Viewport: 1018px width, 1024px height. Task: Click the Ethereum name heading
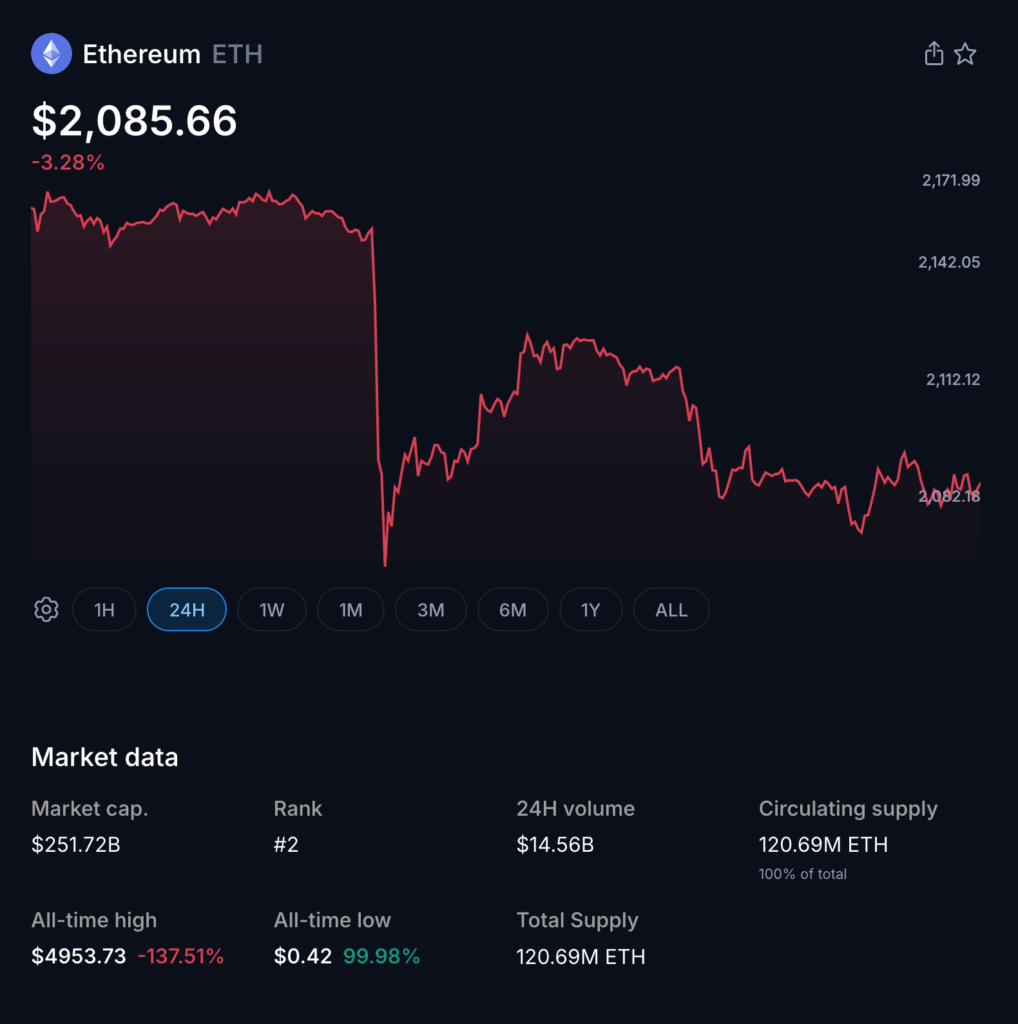point(146,53)
